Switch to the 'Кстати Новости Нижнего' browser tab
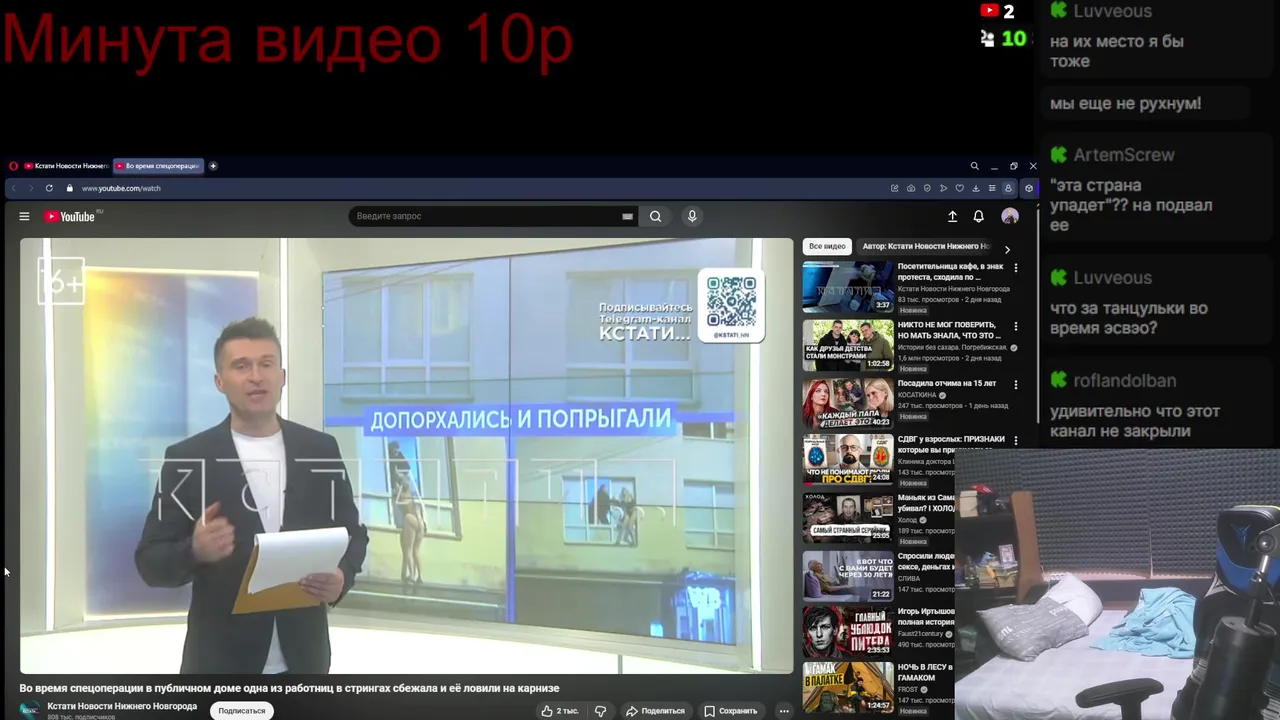 tap(65, 166)
